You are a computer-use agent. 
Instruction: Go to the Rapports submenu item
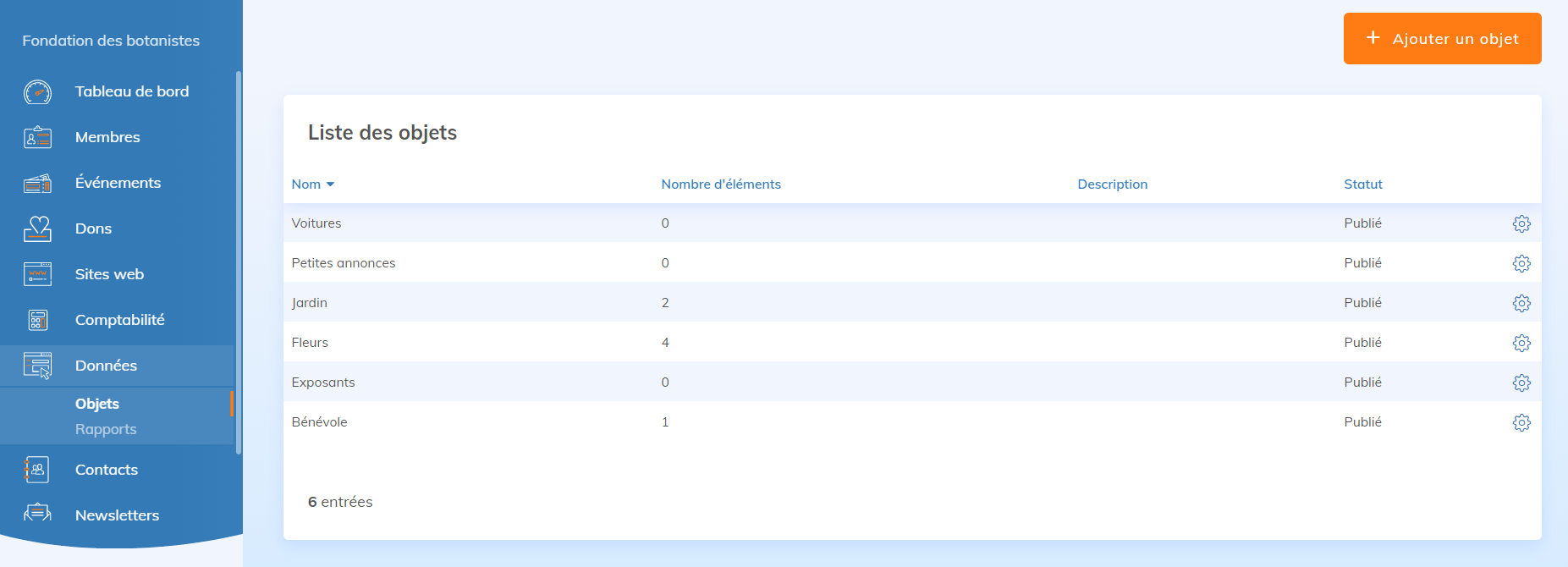(106, 429)
